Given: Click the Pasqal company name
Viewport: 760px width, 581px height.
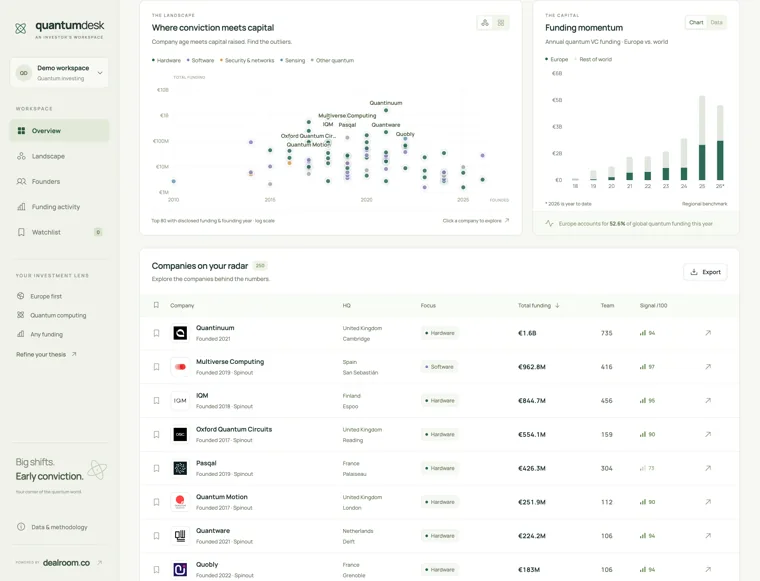Looking at the screenshot, I should pos(206,463).
